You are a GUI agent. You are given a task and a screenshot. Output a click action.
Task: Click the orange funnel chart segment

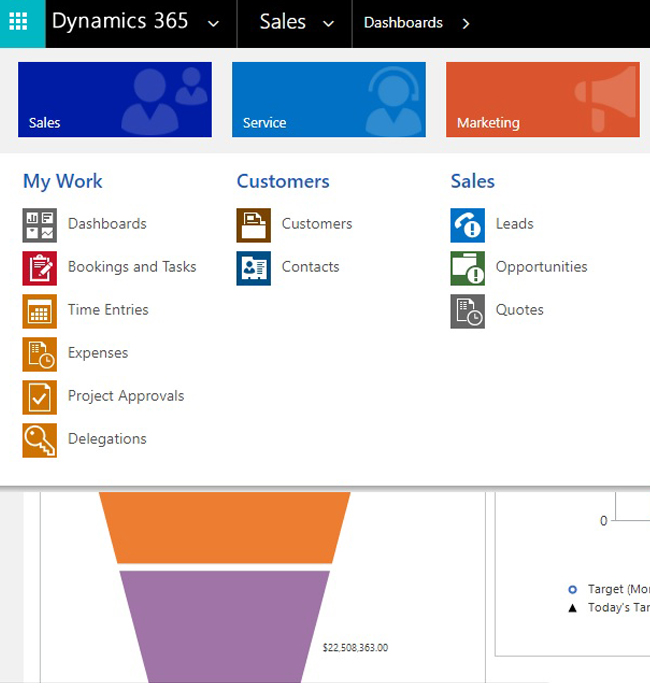coord(225,528)
